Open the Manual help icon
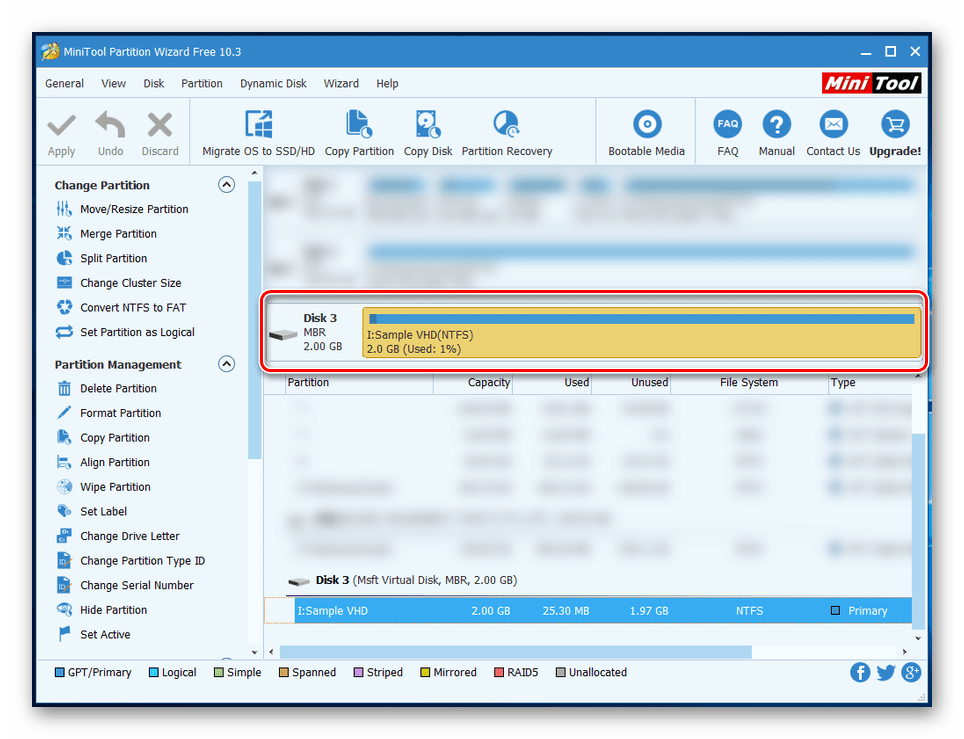964x739 pixels. click(x=776, y=124)
